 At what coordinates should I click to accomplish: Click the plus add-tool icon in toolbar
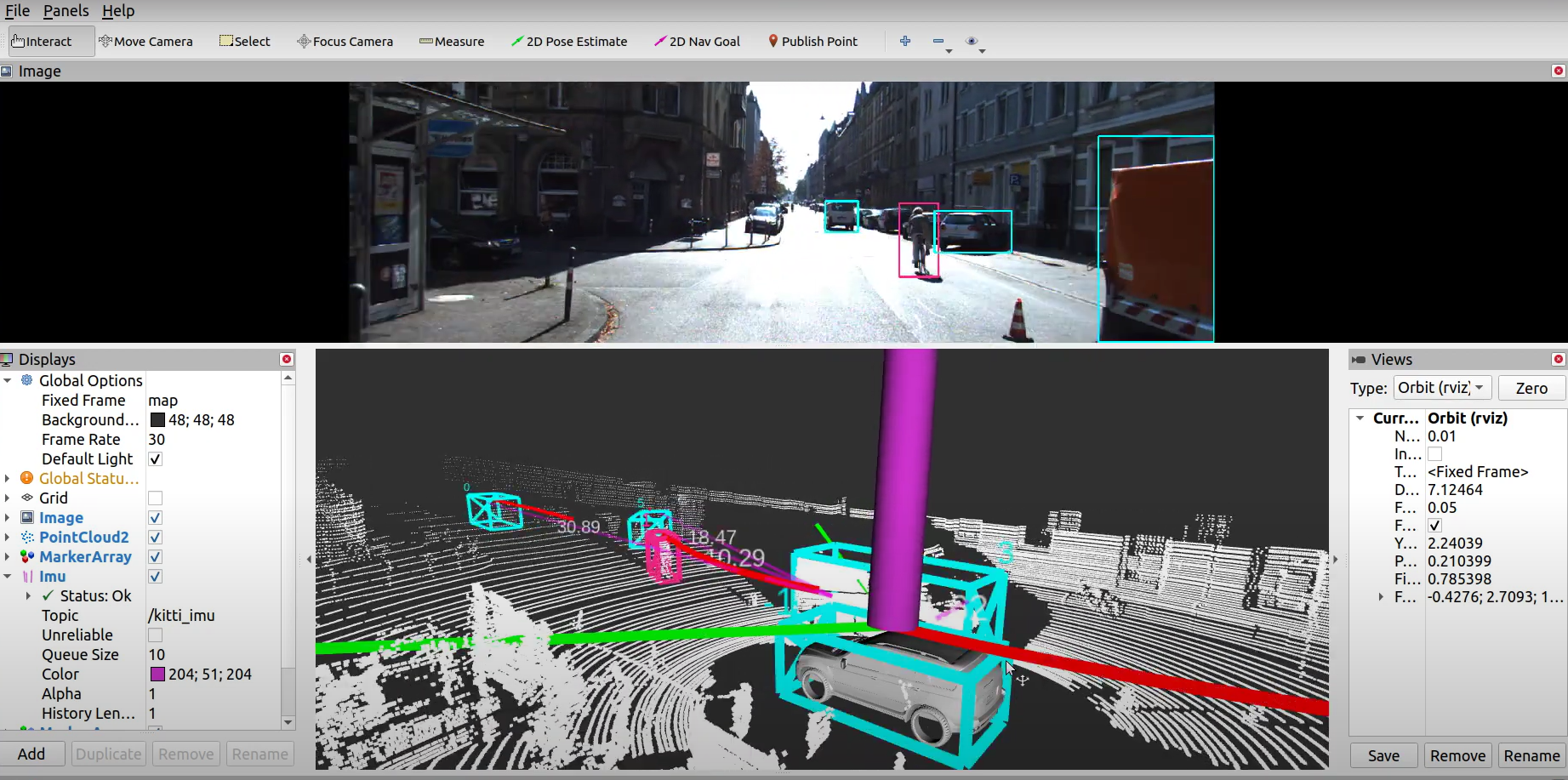pyautogui.click(x=905, y=41)
